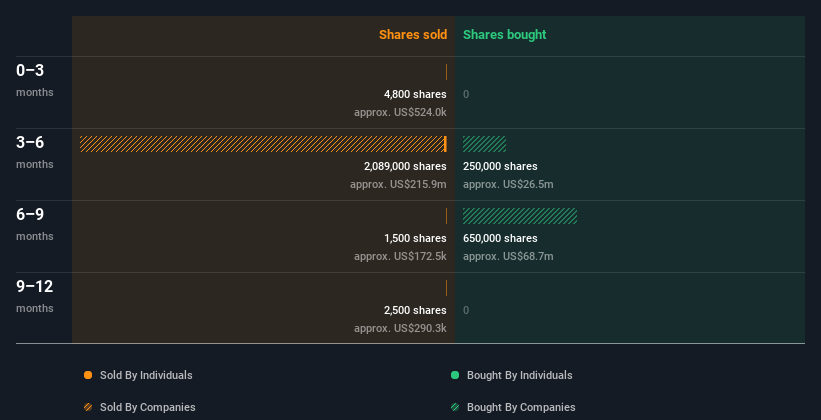
Task: Click the 1,500 shares value
Action: (x=415, y=238)
